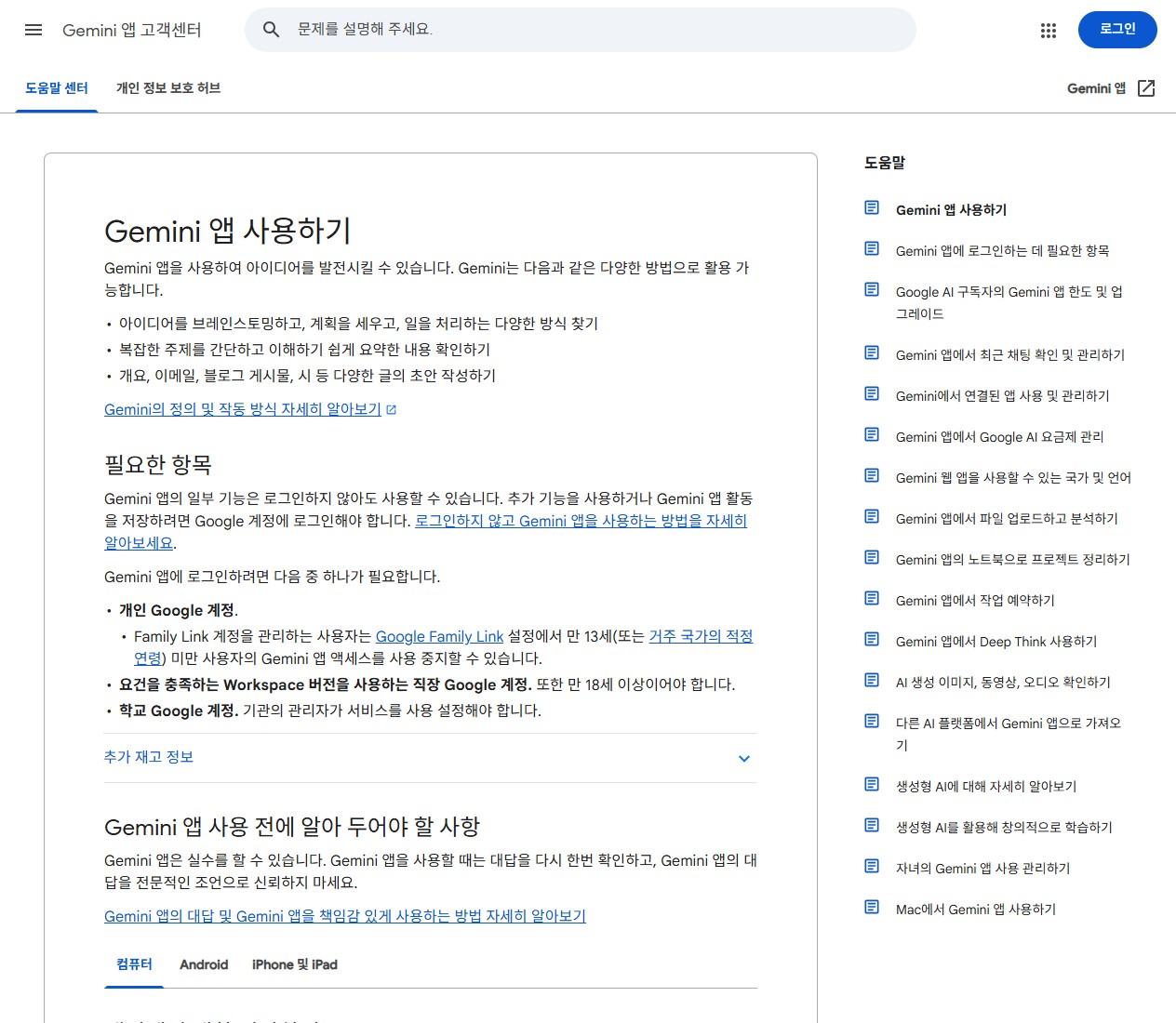Screen dimensions: 1176x1023
Task: Click the search magnifier icon
Action: click(x=271, y=30)
